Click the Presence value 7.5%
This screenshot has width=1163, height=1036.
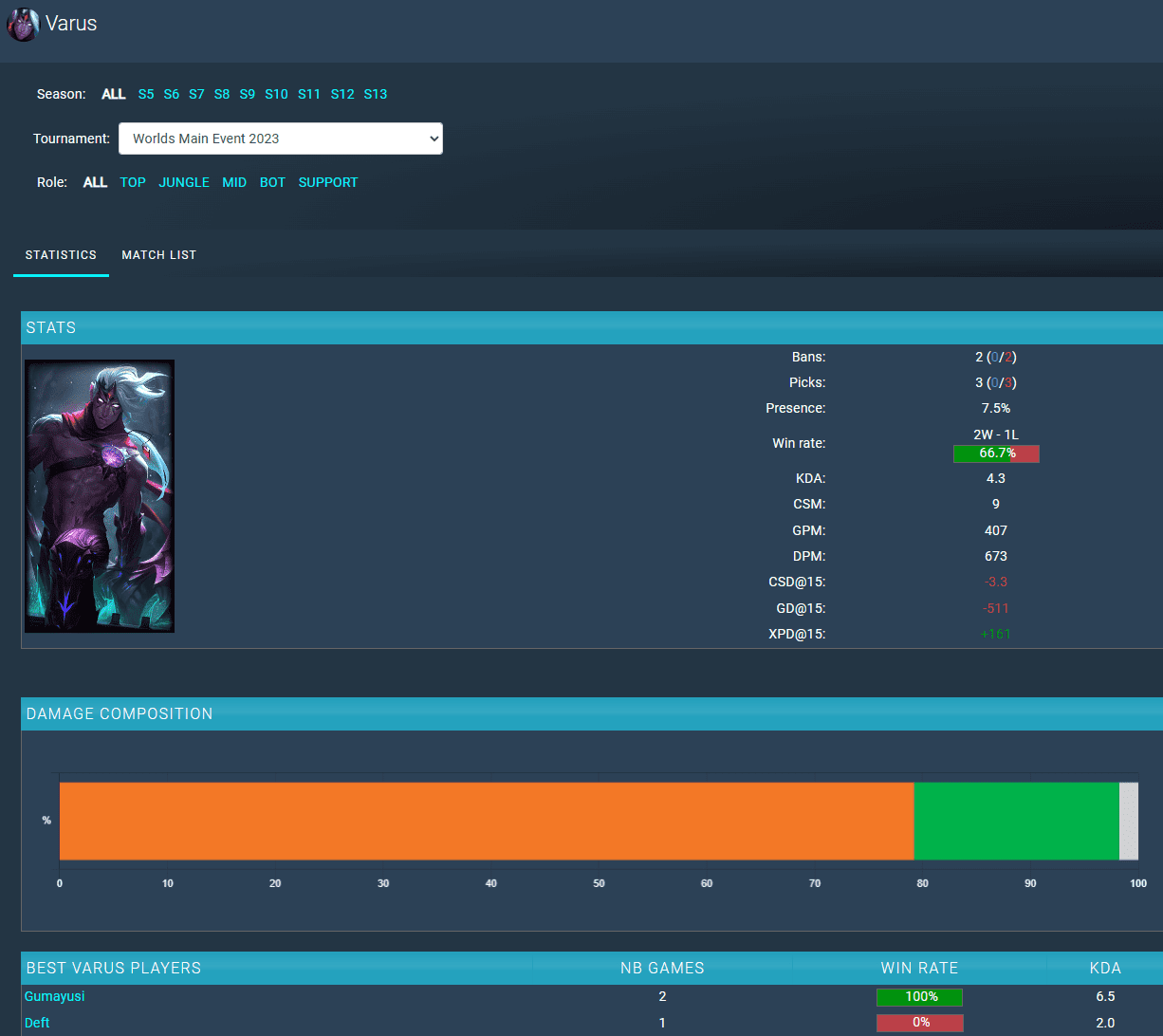click(x=996, y=408)
